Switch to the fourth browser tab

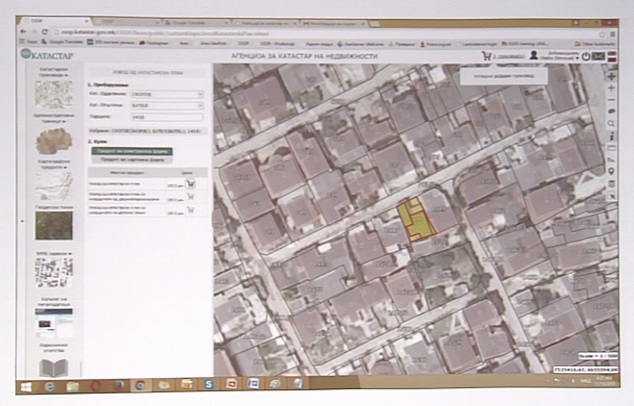(x=265, y=23)
